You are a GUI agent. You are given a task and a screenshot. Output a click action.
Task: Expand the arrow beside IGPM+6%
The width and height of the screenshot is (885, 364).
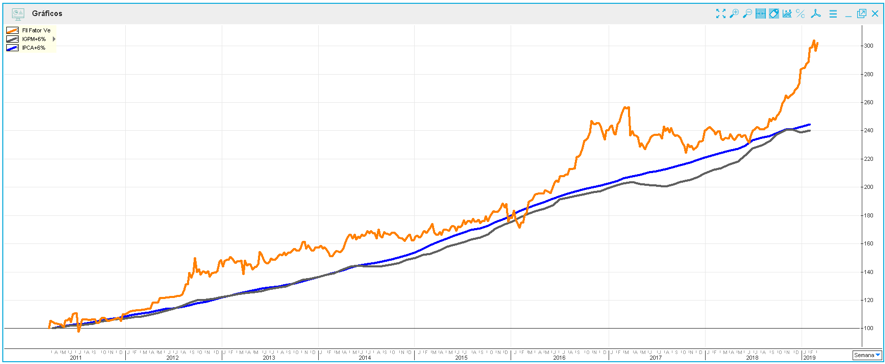click(x=54, y=39)
